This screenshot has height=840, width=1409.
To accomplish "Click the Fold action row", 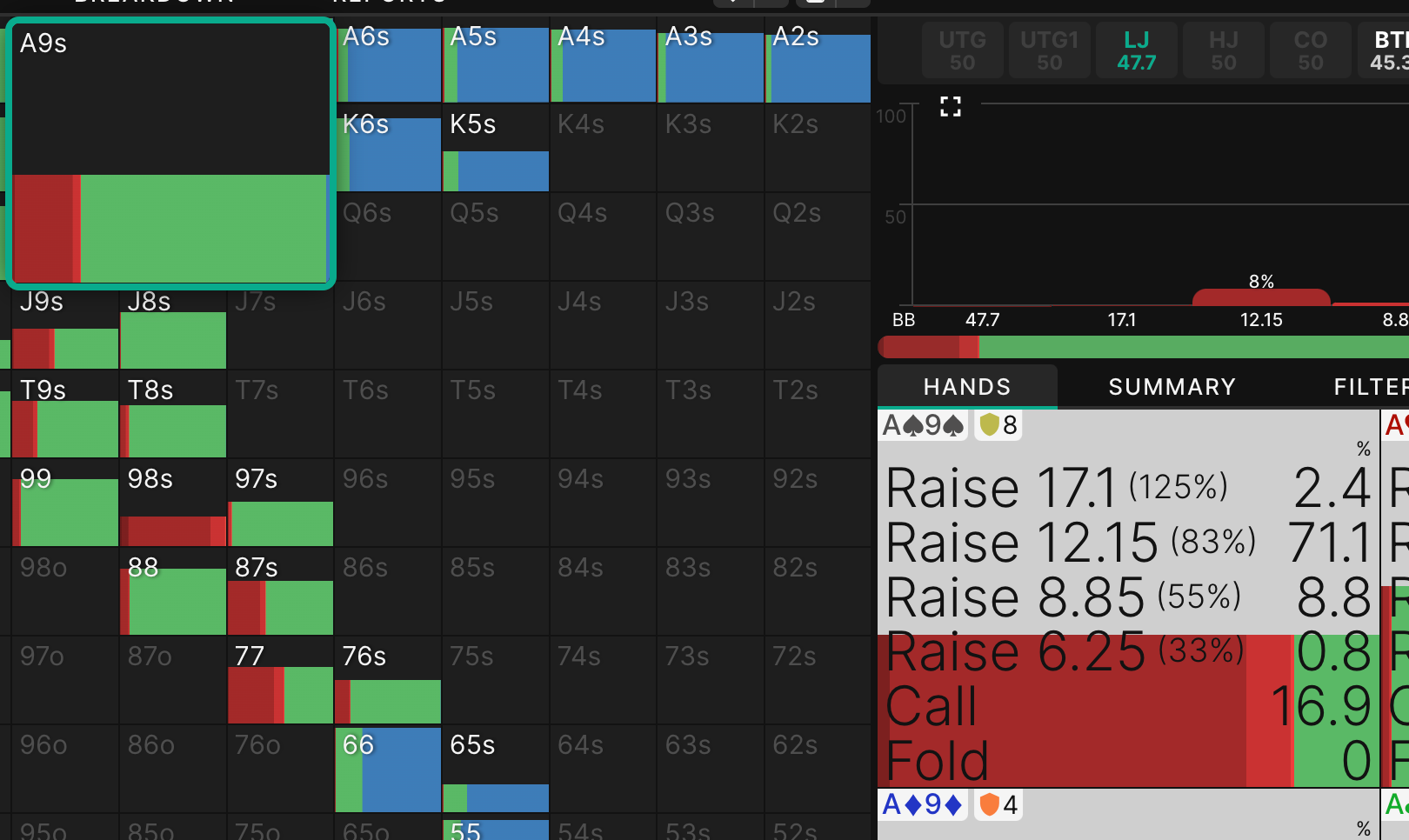I will (x=1128, y=761).
